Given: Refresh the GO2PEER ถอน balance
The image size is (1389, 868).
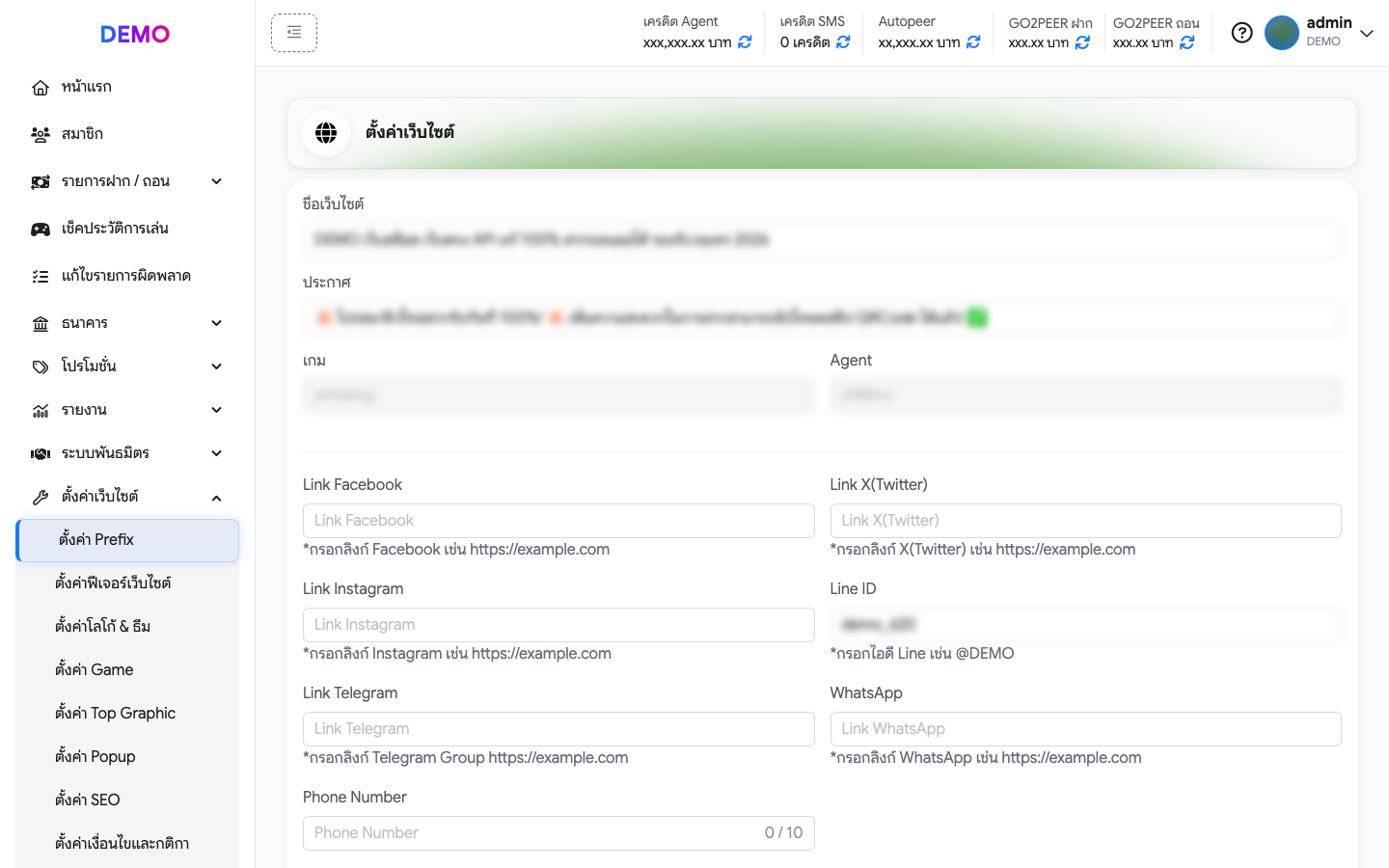Looking at the screenshot, I should tap(1187, 42).
